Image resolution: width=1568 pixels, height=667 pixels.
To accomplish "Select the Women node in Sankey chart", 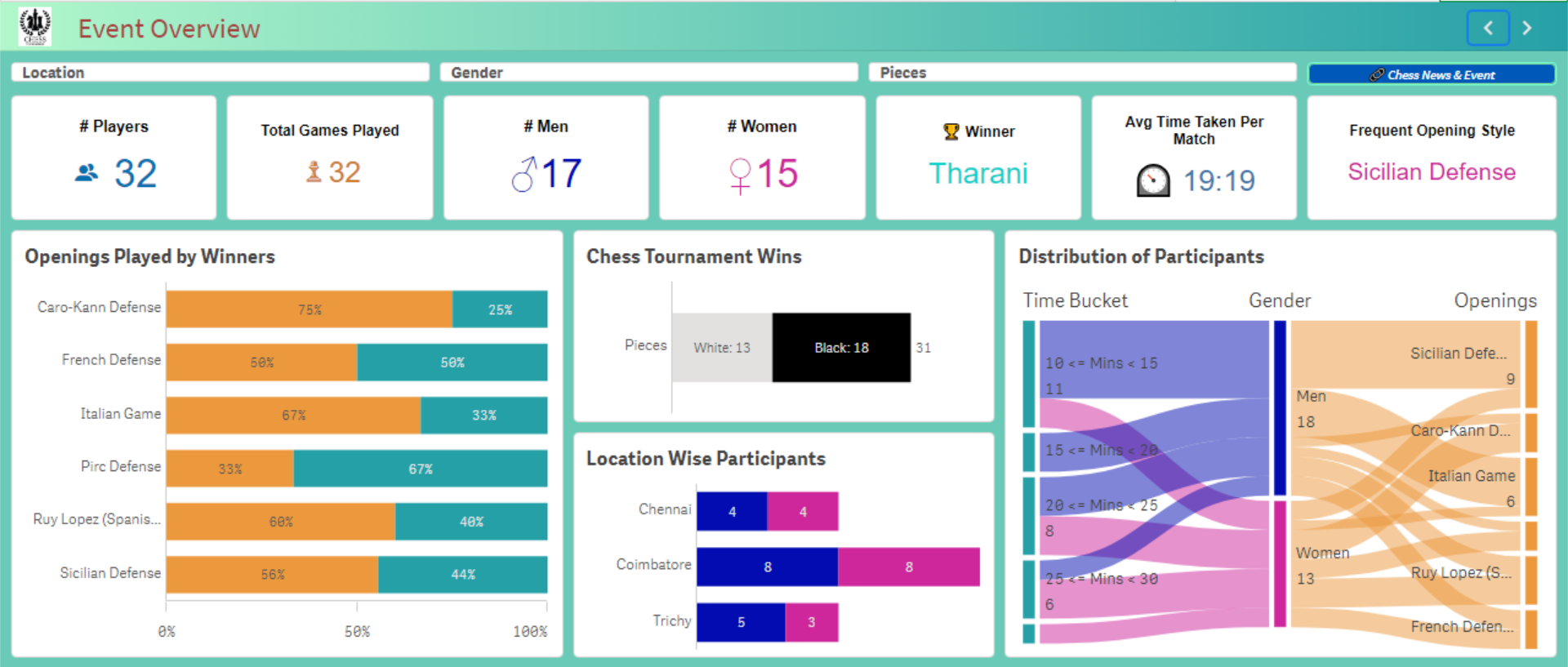I will tap(1280, 564).
